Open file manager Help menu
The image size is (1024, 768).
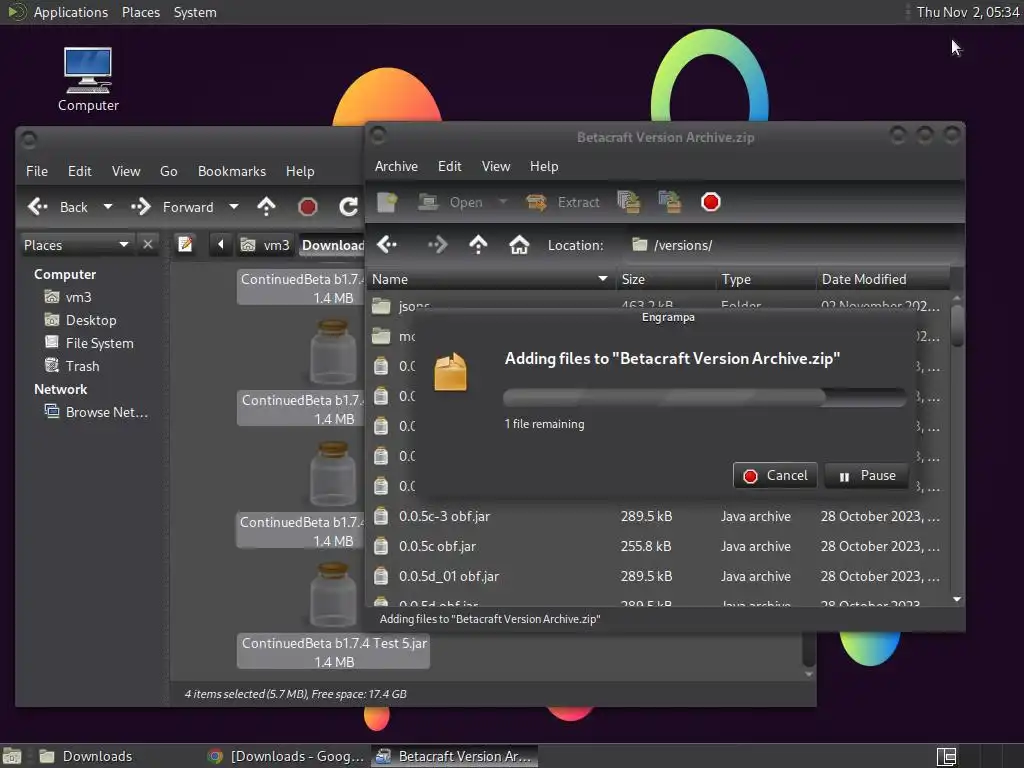(300, 171)
